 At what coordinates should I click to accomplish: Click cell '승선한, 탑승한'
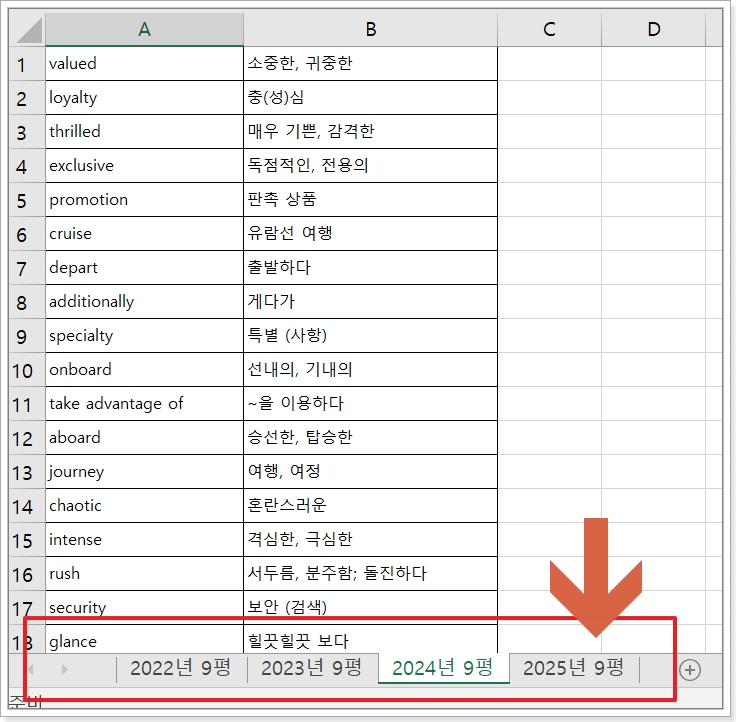click(370, 438)
